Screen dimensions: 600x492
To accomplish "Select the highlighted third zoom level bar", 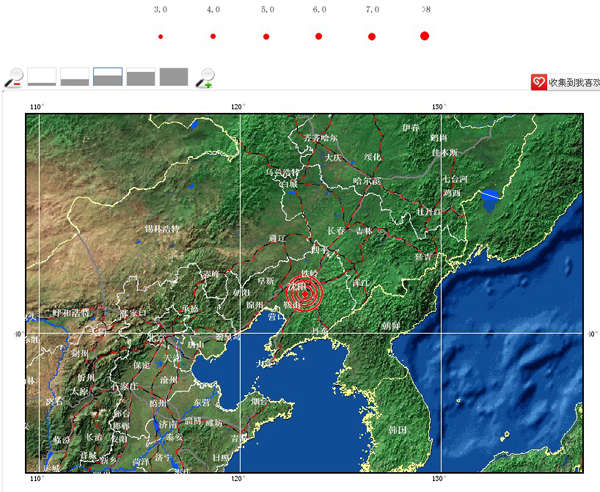I will pos(108,77).
